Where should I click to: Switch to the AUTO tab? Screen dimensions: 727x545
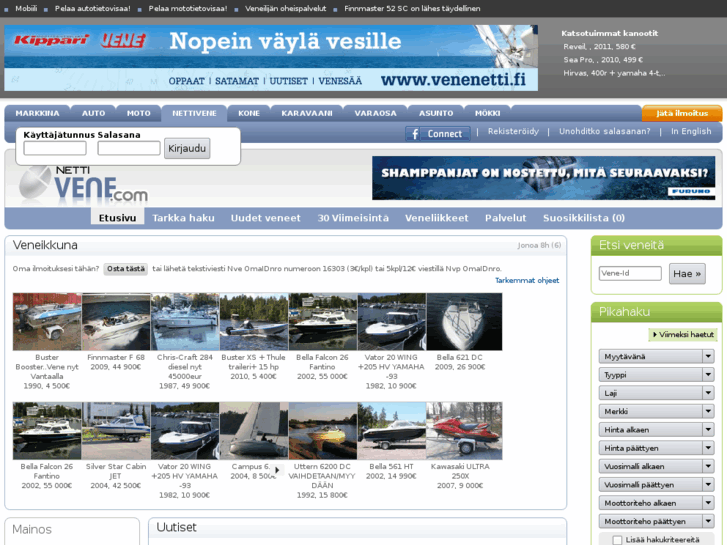coord(94,113)
